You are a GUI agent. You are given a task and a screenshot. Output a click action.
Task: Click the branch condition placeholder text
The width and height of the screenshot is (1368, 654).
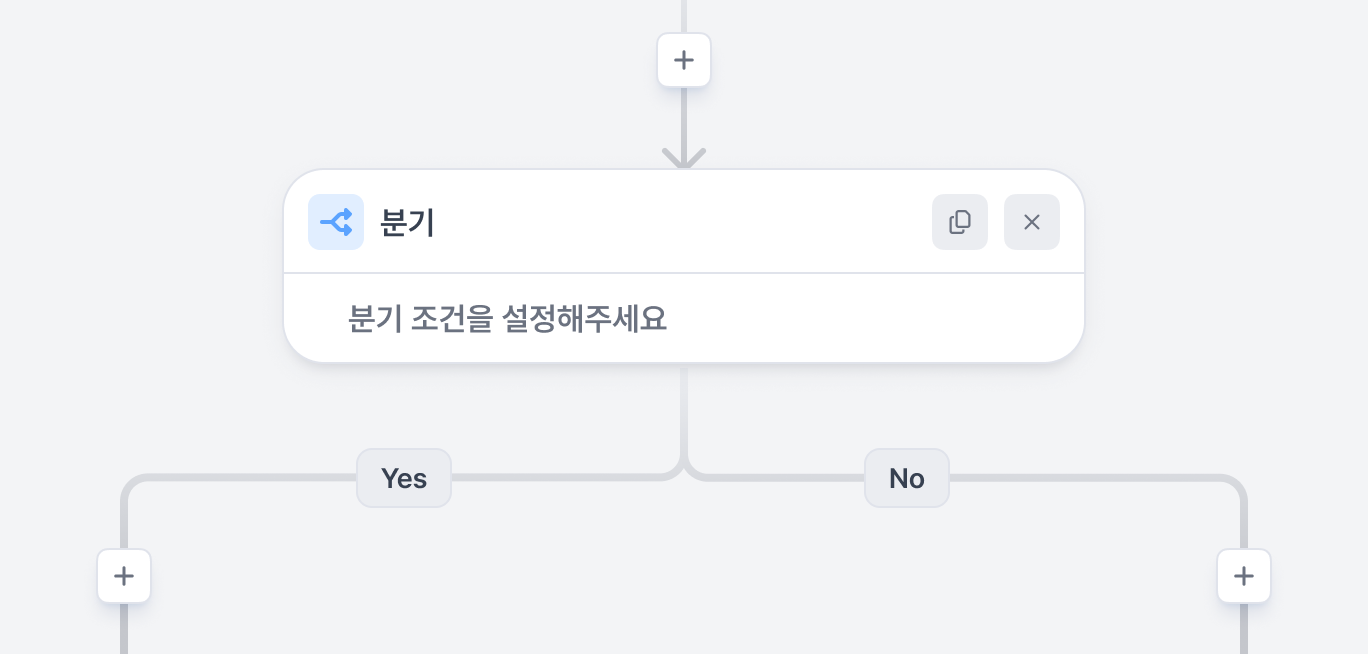tap(507, 318)
